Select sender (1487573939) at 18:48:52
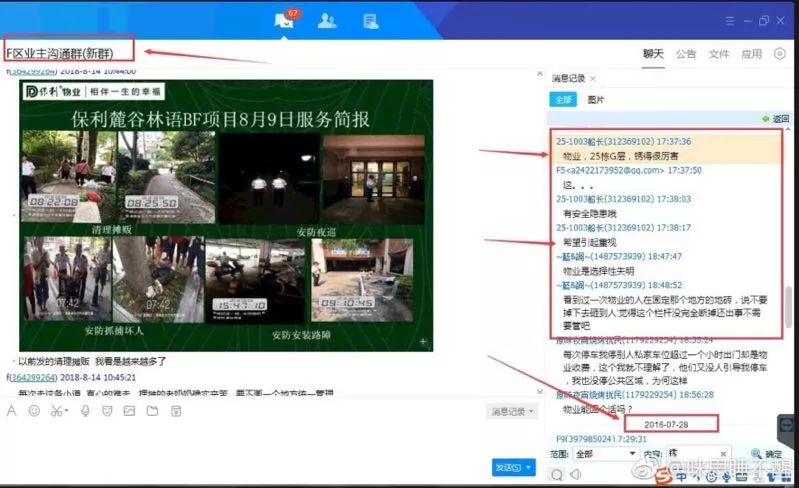Viewport: 799px width, 488px height. point(619,285)
